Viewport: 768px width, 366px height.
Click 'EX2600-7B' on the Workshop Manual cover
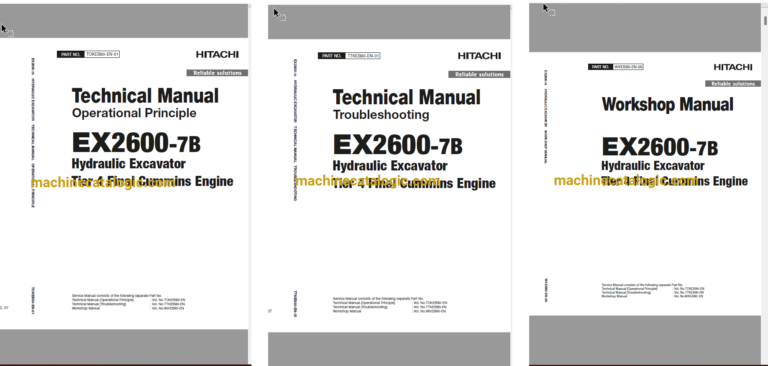pyautogui.click(x=660, y=147)
